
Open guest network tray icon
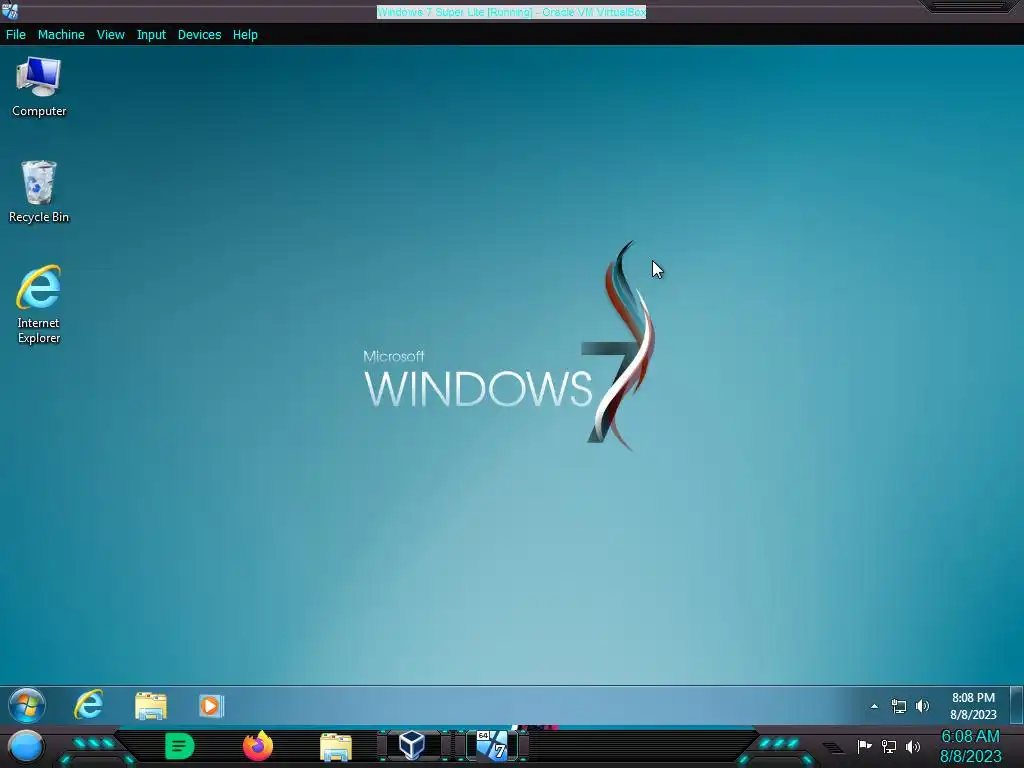(x=899, y=706)
